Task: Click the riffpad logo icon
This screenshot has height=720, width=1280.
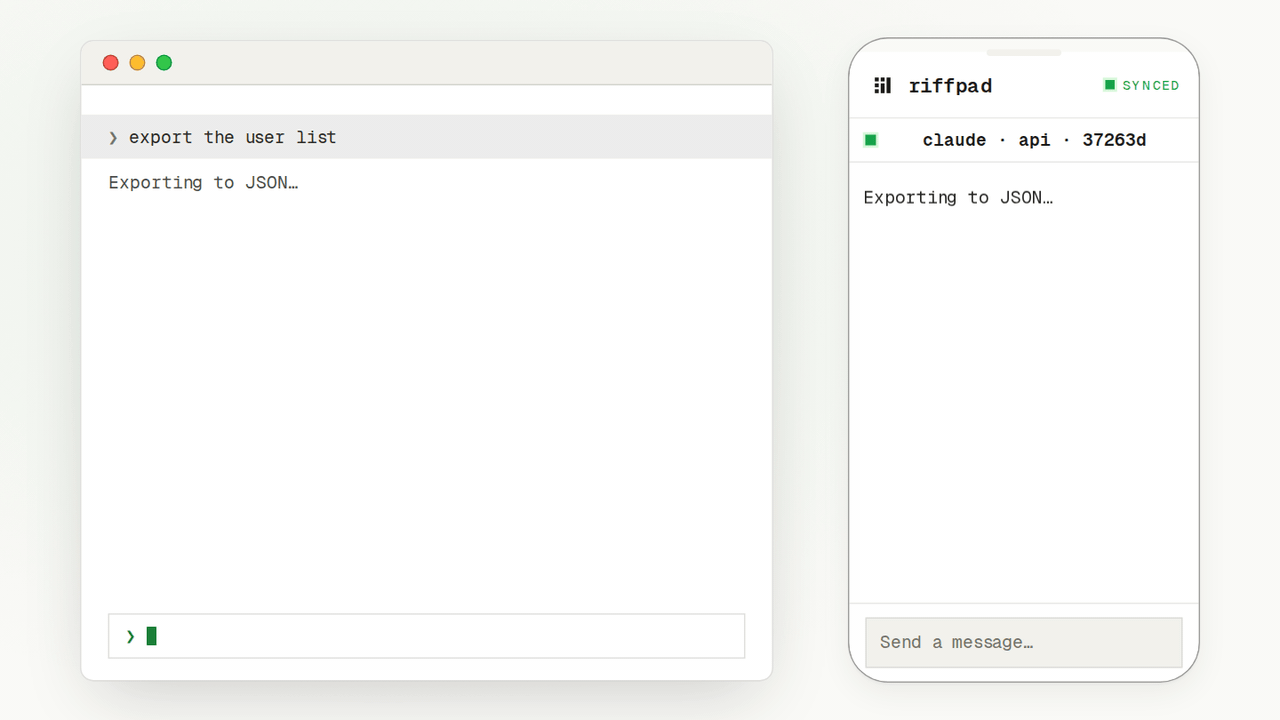Action: tap(882, 86)
